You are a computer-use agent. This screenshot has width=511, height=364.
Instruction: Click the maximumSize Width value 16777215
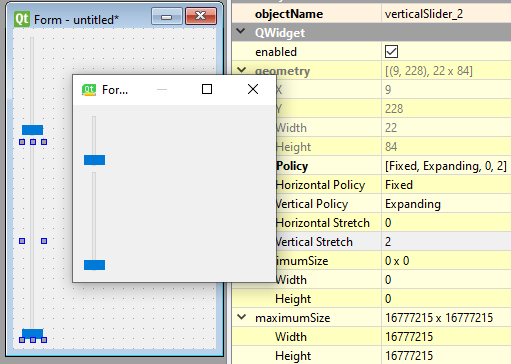(446, 337)
